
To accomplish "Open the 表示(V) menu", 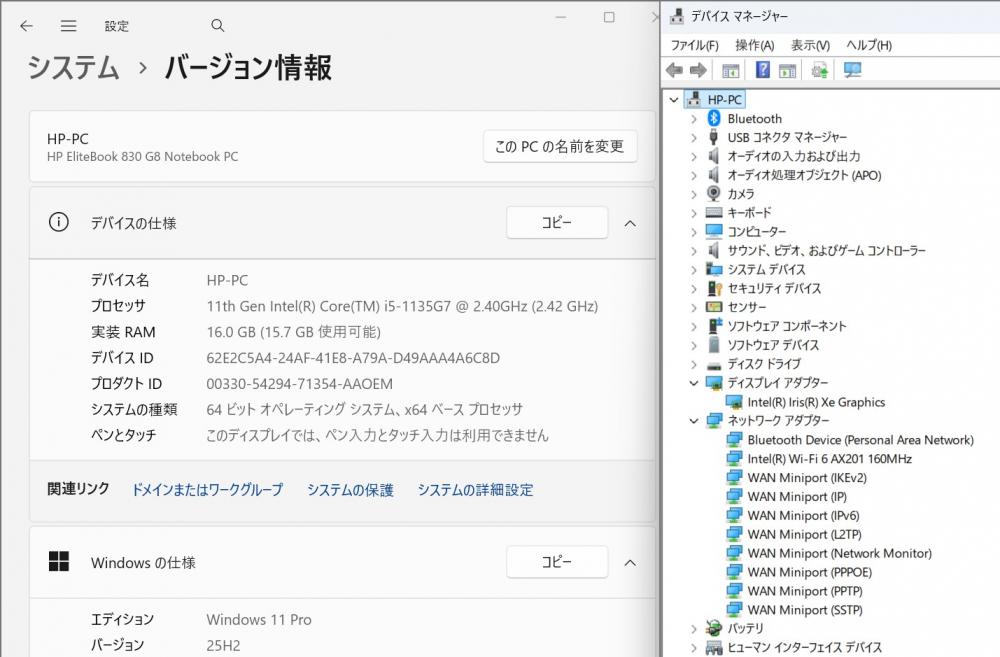I will [810, 45].
